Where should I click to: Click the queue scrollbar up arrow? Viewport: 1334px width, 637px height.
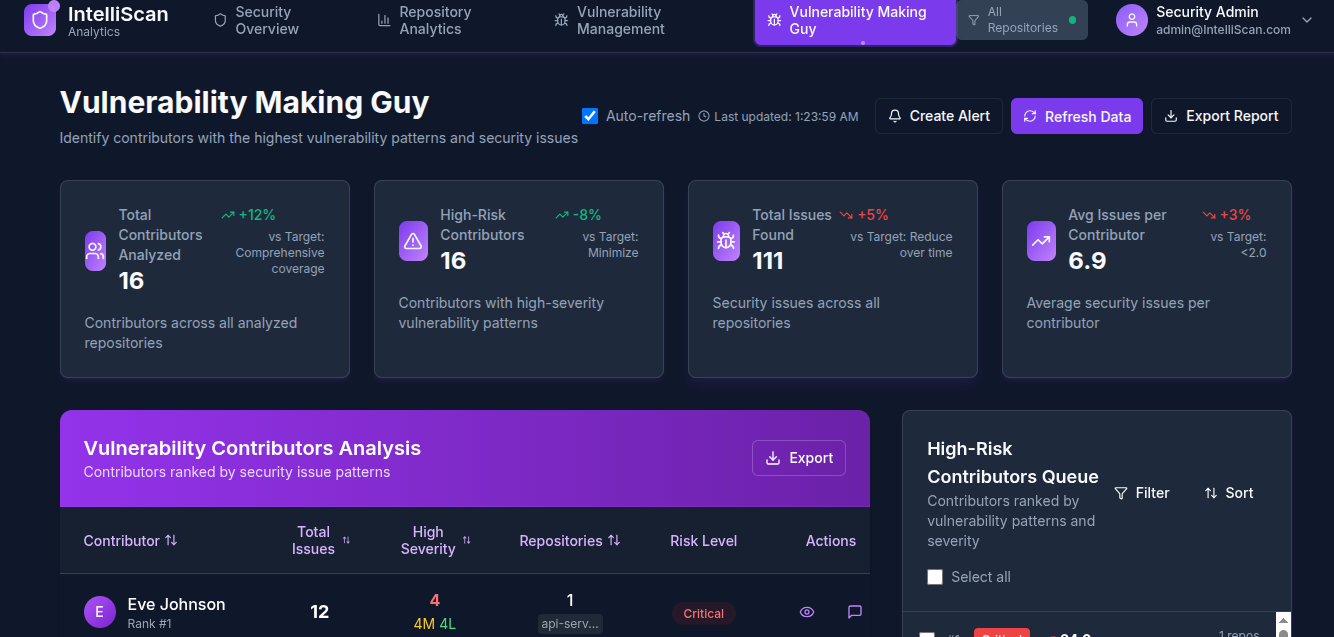[x=1284, y=620]
